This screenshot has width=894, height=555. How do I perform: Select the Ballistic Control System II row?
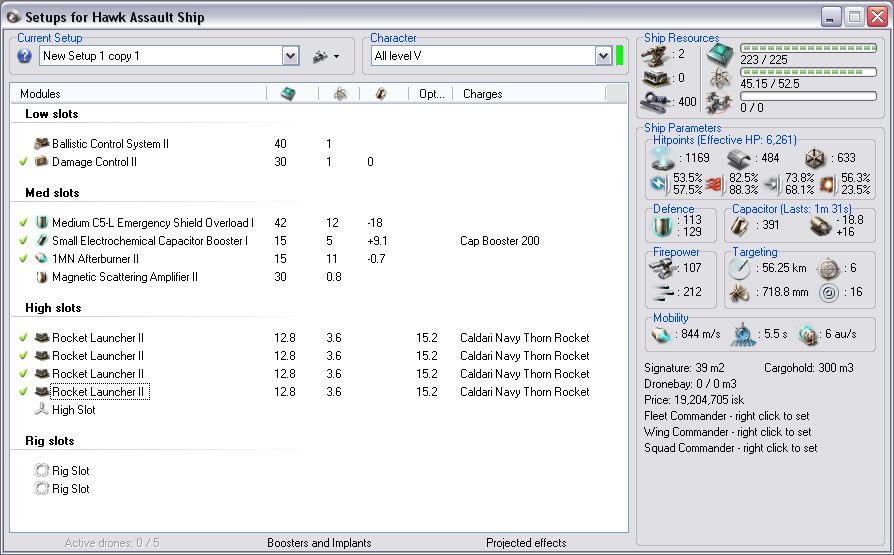tap(319, 143)
